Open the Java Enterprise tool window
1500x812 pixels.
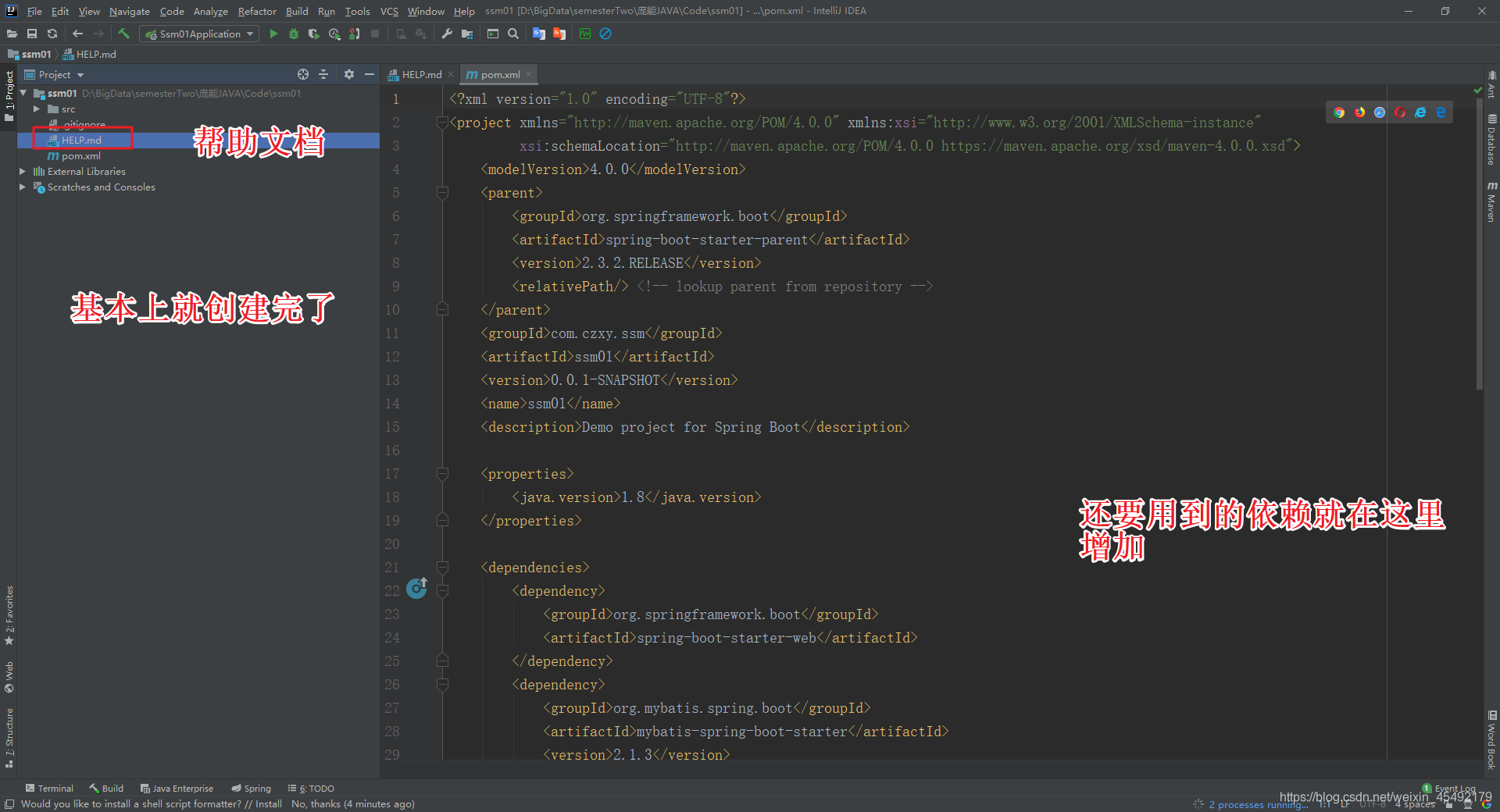click(177, 788)
